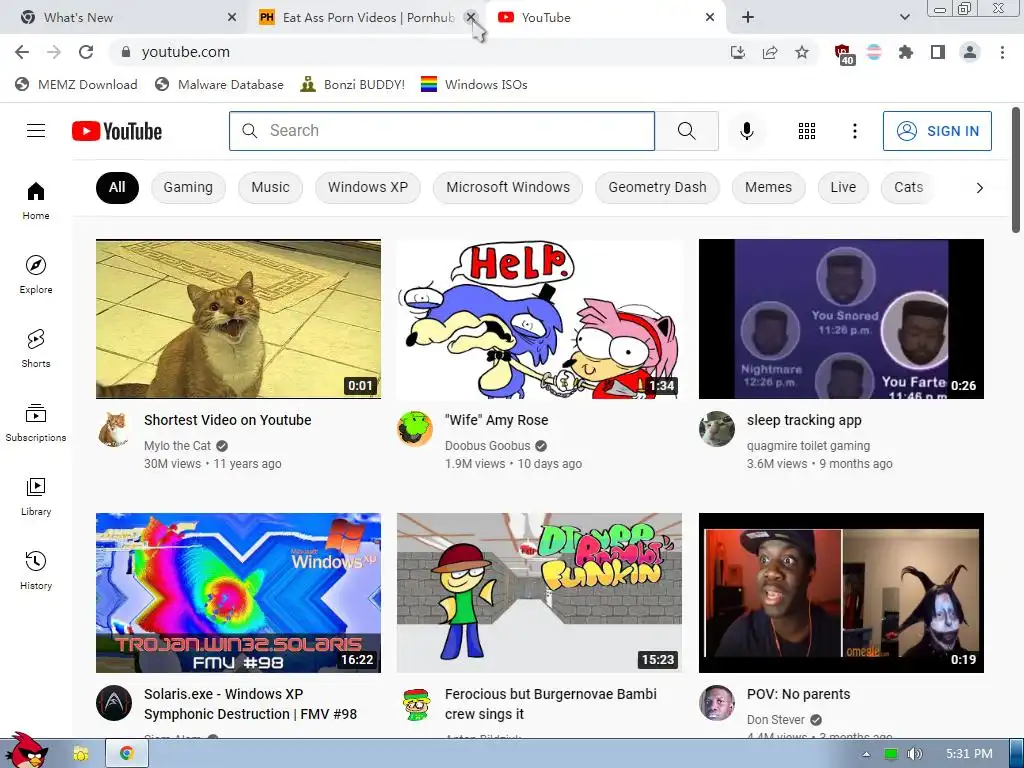Show hidden tray icons arrow
Image resolution: width=1024 pixels, height=768 pixels.
click(x=866, y=754)
